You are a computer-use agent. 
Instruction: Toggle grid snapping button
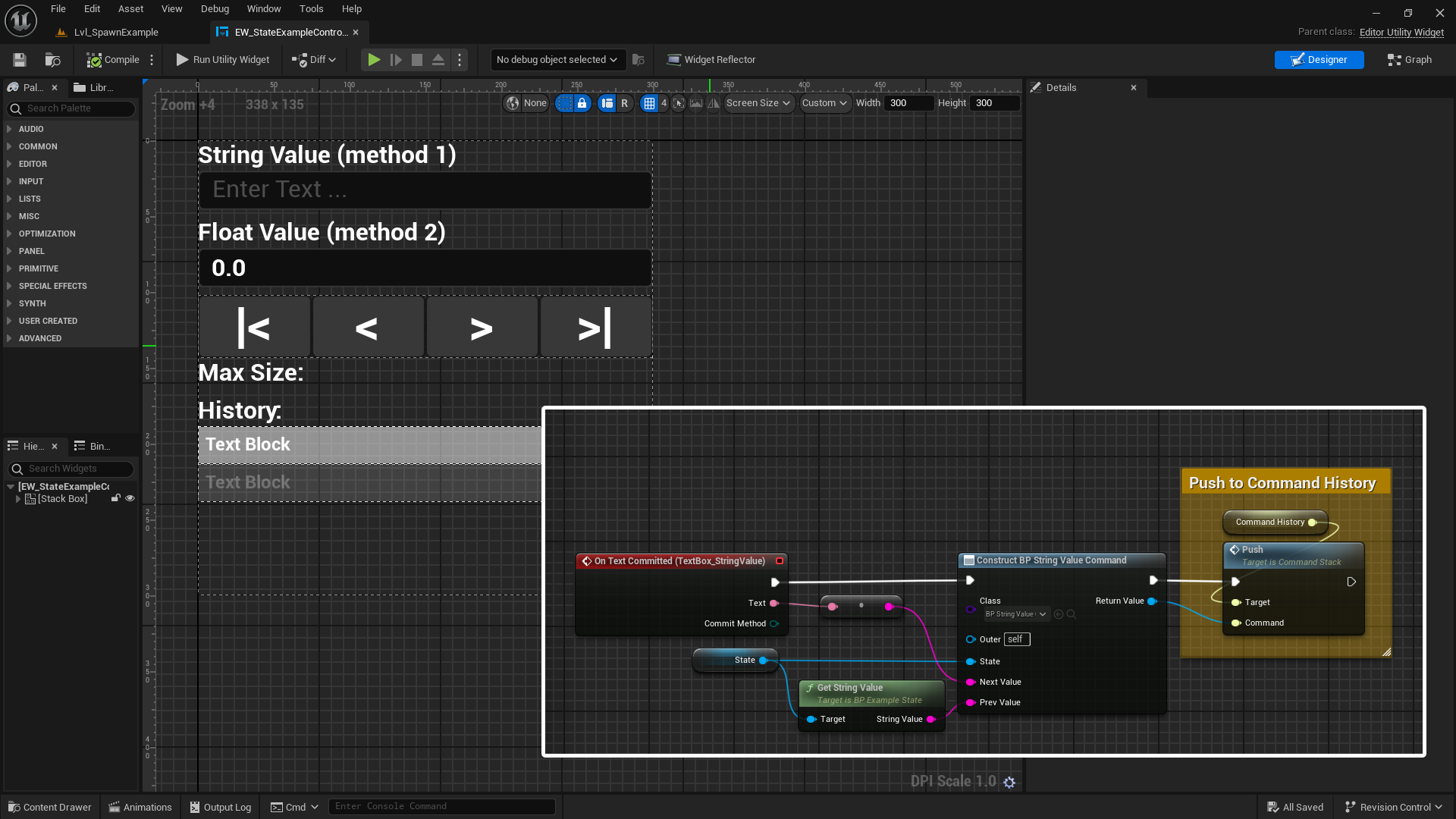[x=649, y=103]
